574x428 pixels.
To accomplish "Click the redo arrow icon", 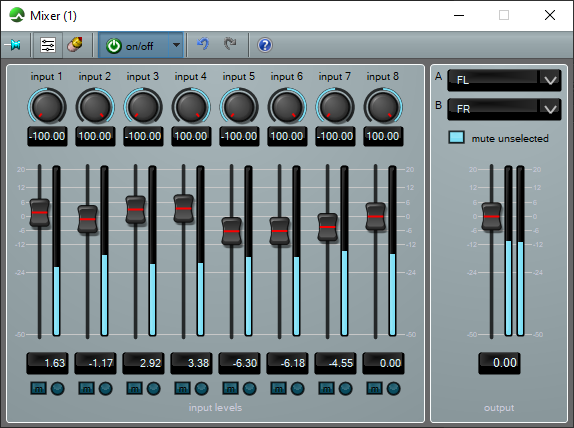I will tap(230, 44).
